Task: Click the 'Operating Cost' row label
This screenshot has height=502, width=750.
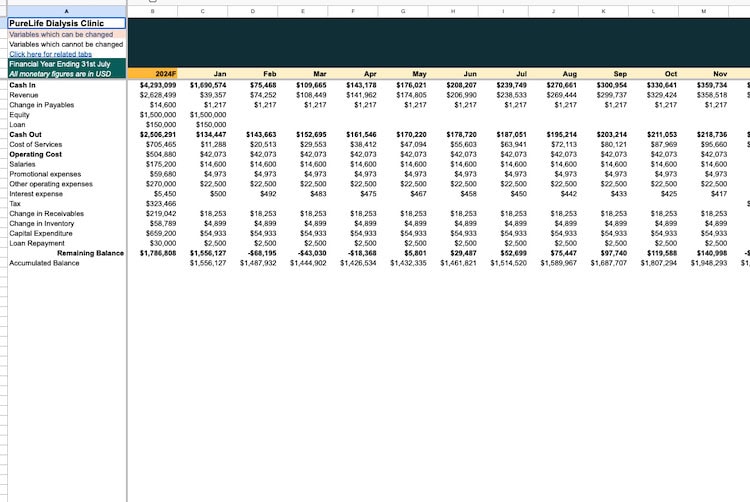Action: pyautogui.click(x=36, y=154)
